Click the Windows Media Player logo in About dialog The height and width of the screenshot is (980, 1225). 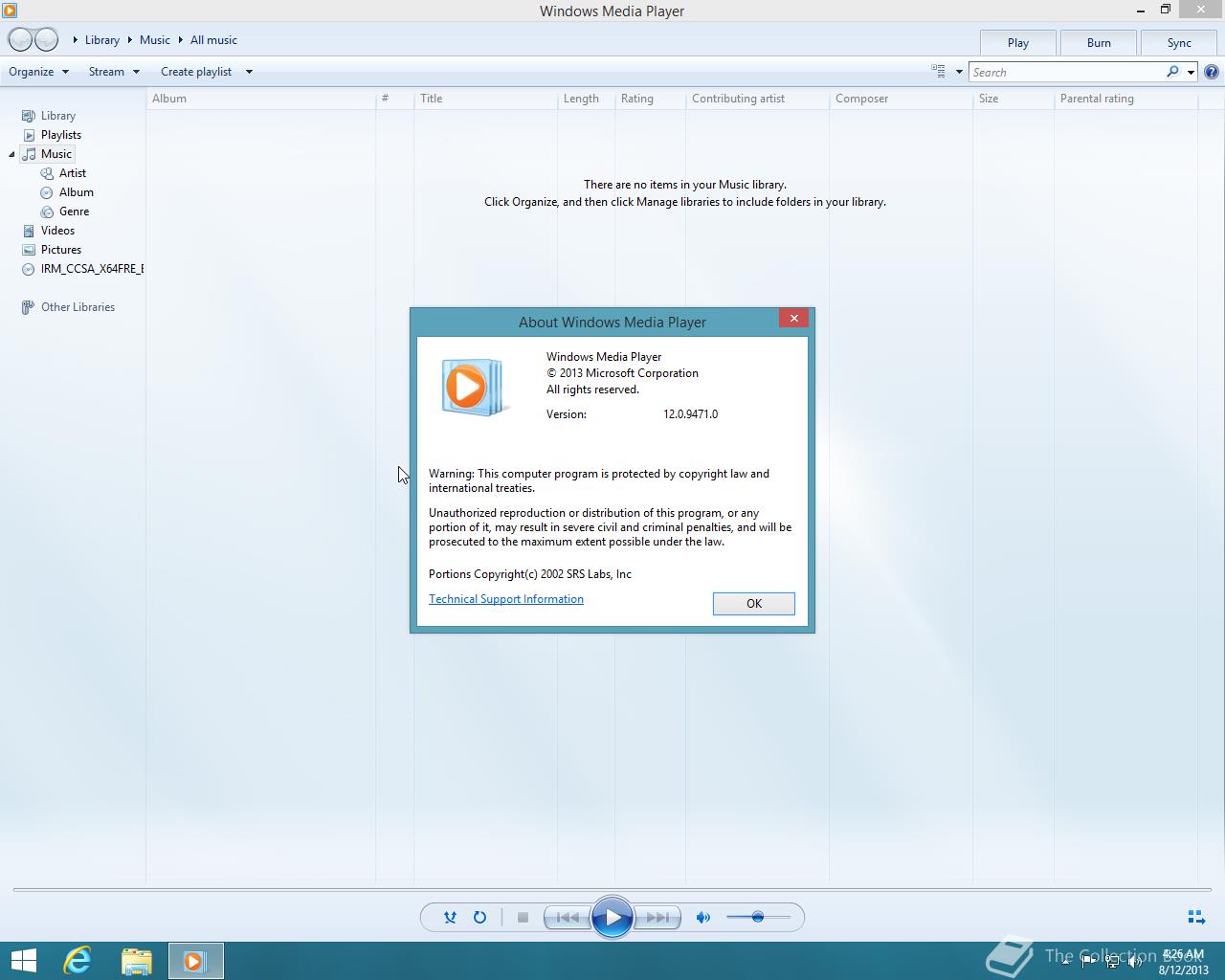click(x=473, y=387)
